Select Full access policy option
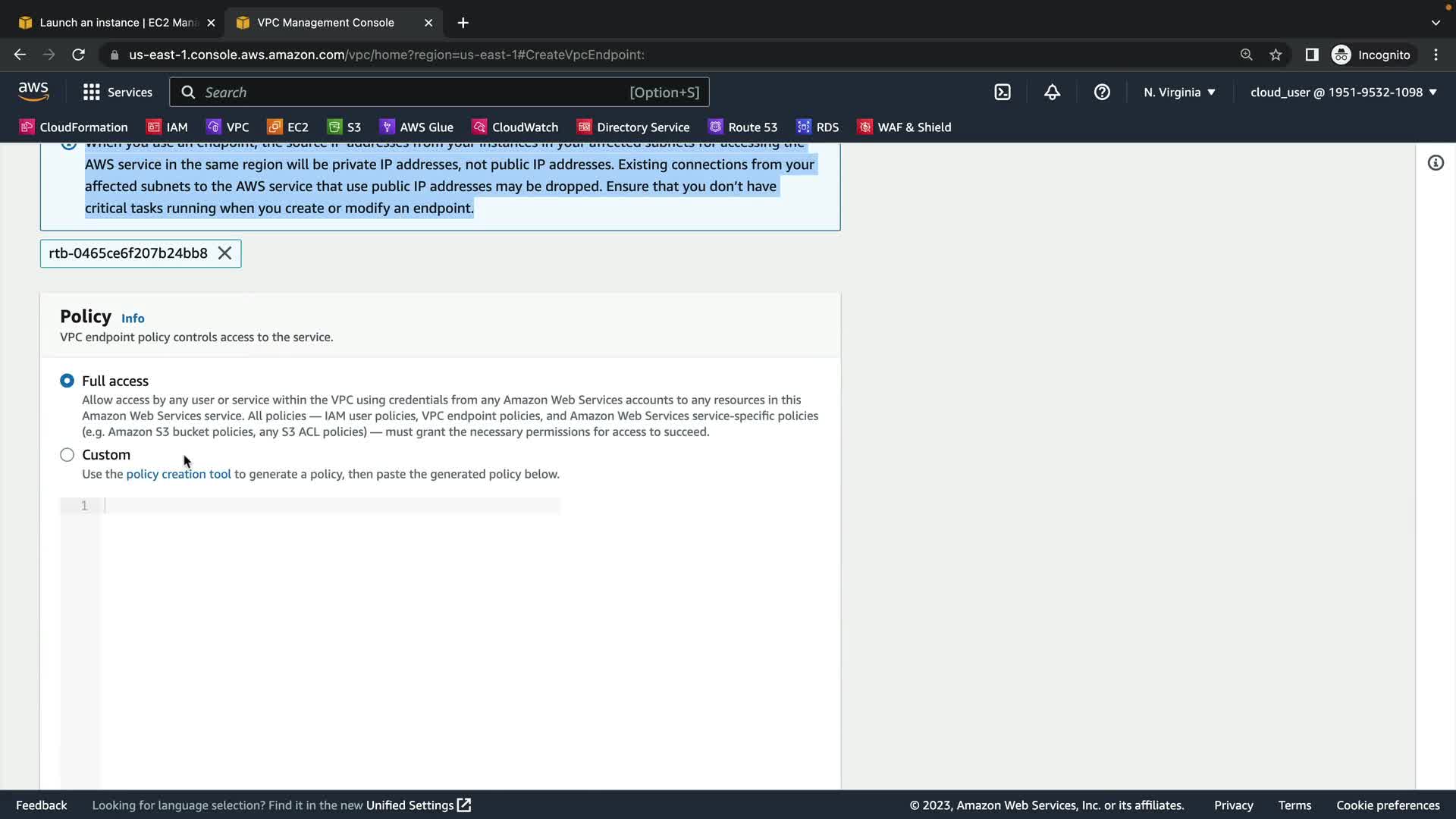The image size is (1456, 819). pyautogui.click(x=67, y=381)
